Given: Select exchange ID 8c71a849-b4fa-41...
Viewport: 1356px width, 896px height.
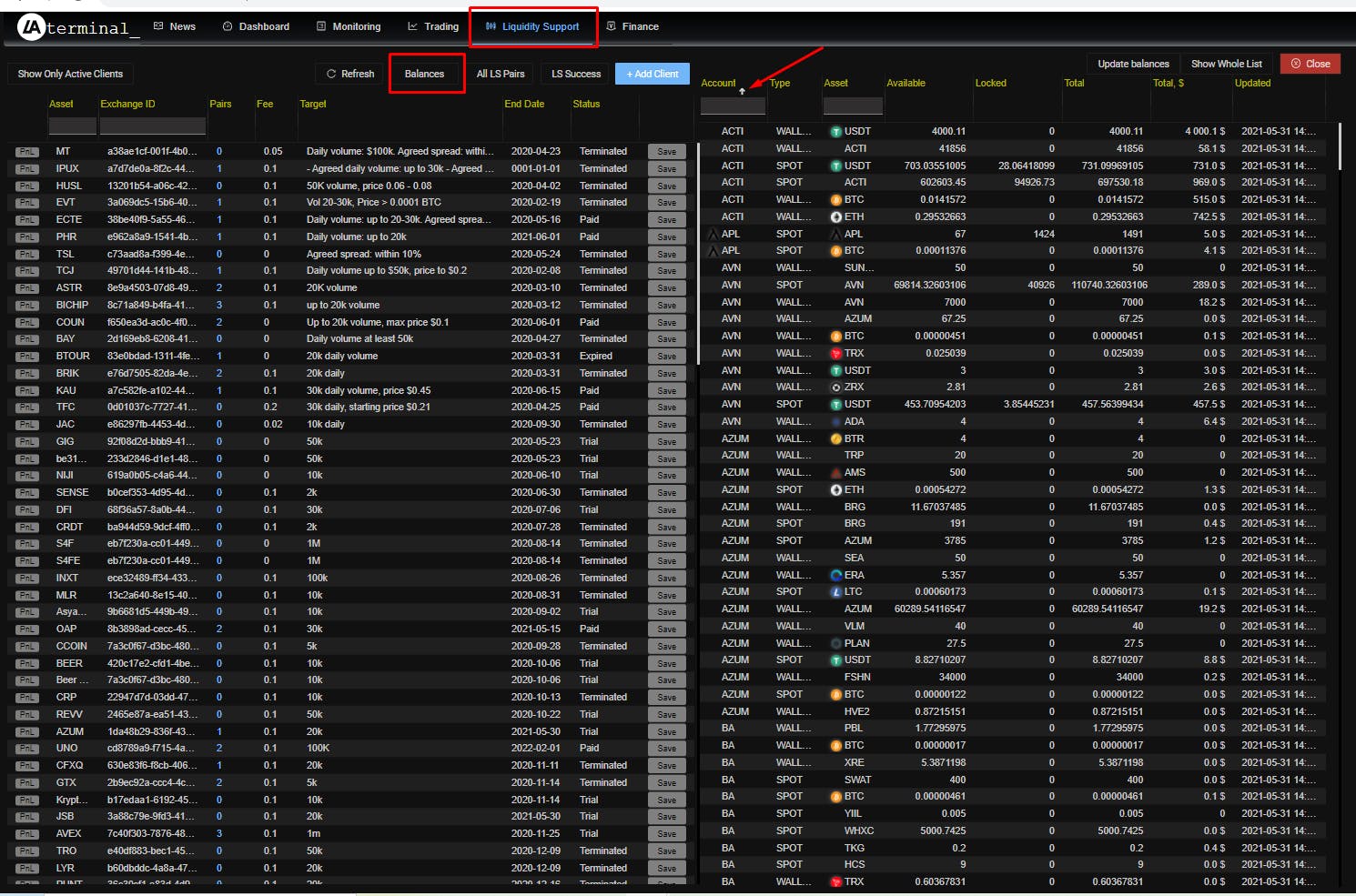Looking at the screenshot, I should [x=151, y=305].
